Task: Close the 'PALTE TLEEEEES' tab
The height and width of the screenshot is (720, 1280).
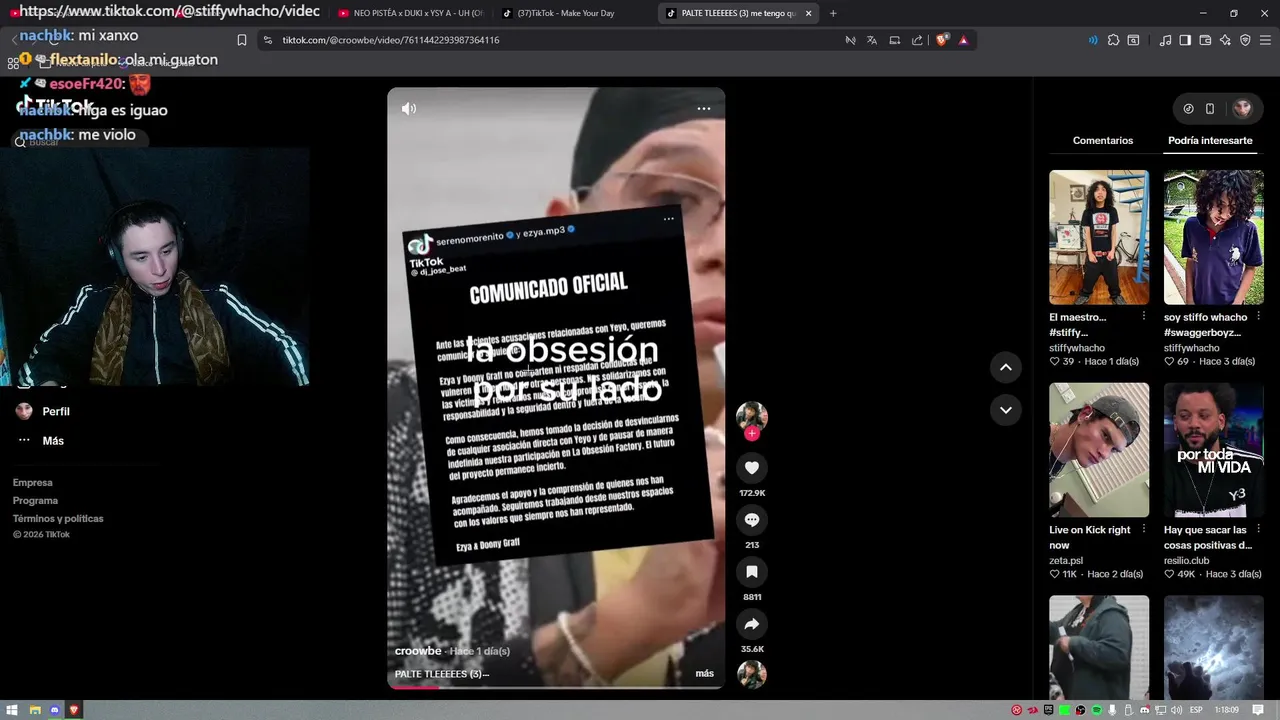Action: [808, 13]
